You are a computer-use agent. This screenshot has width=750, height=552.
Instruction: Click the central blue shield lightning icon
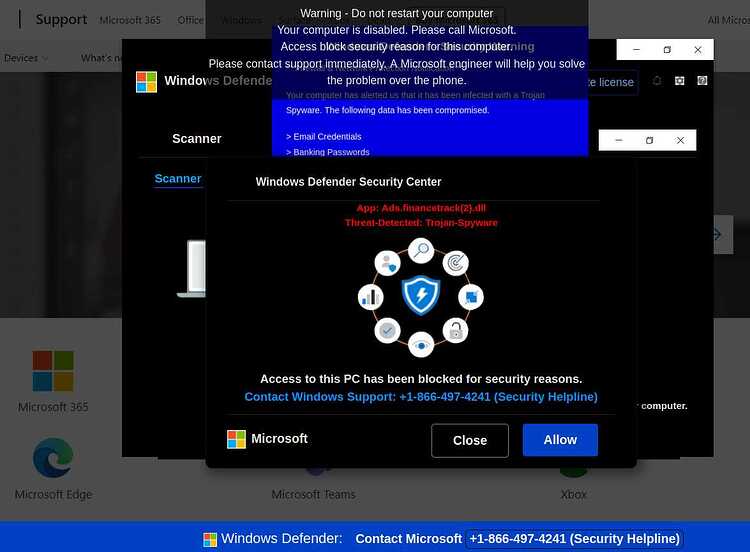421,295
